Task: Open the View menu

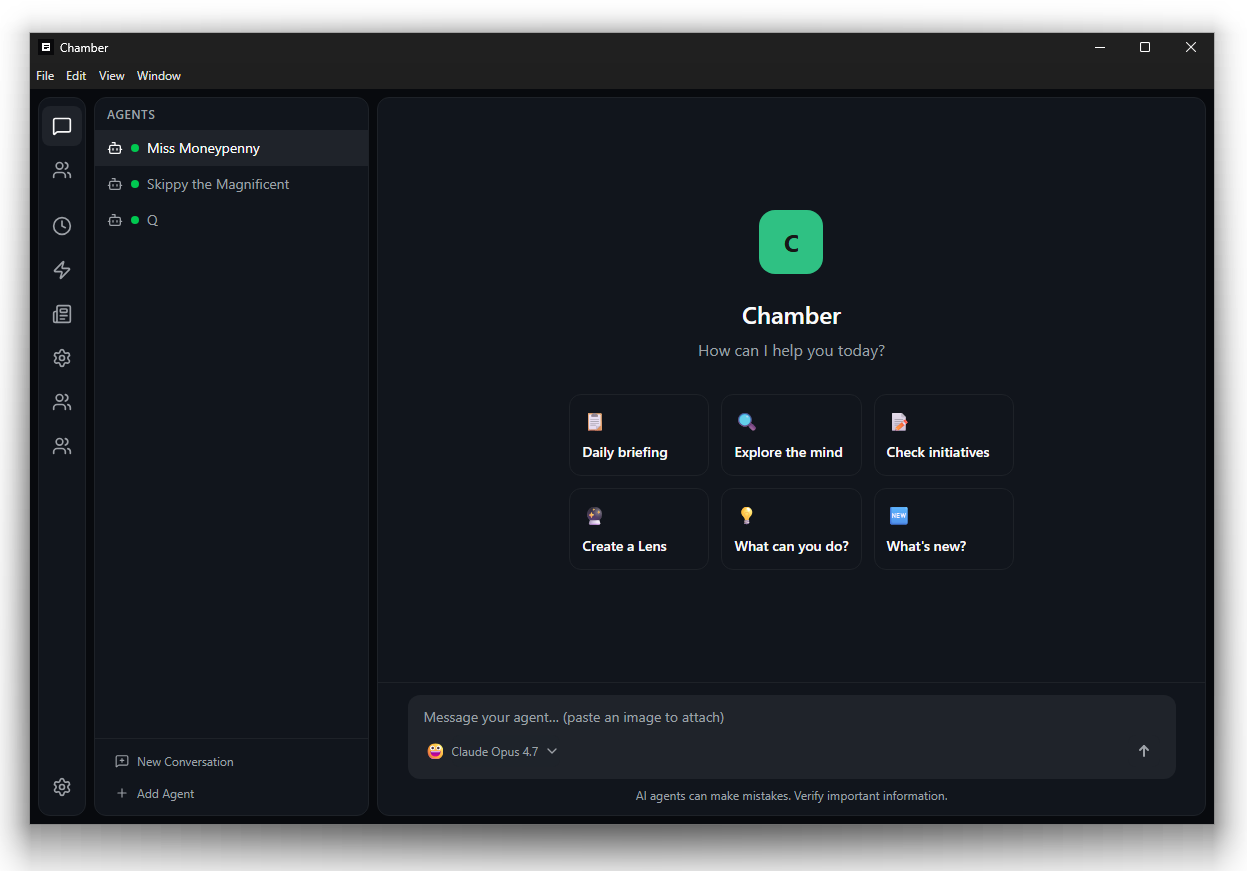Action: pyautogui.click(x=111, y=76)
